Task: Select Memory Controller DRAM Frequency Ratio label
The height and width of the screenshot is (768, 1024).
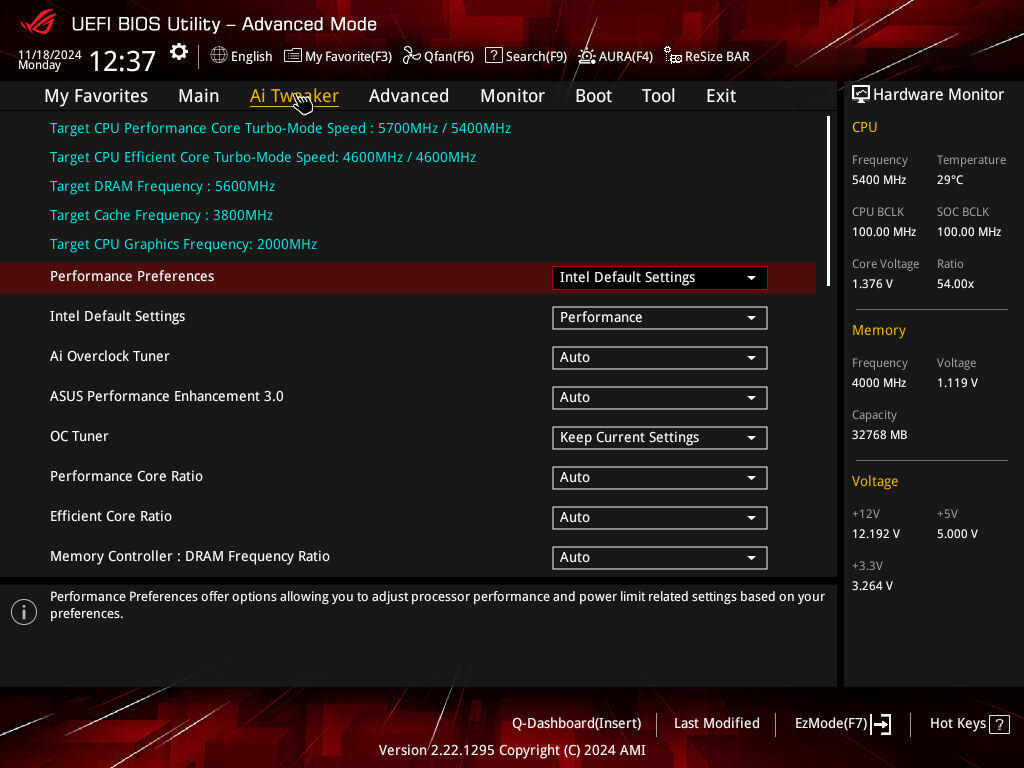Action: (x=190, y=556)
